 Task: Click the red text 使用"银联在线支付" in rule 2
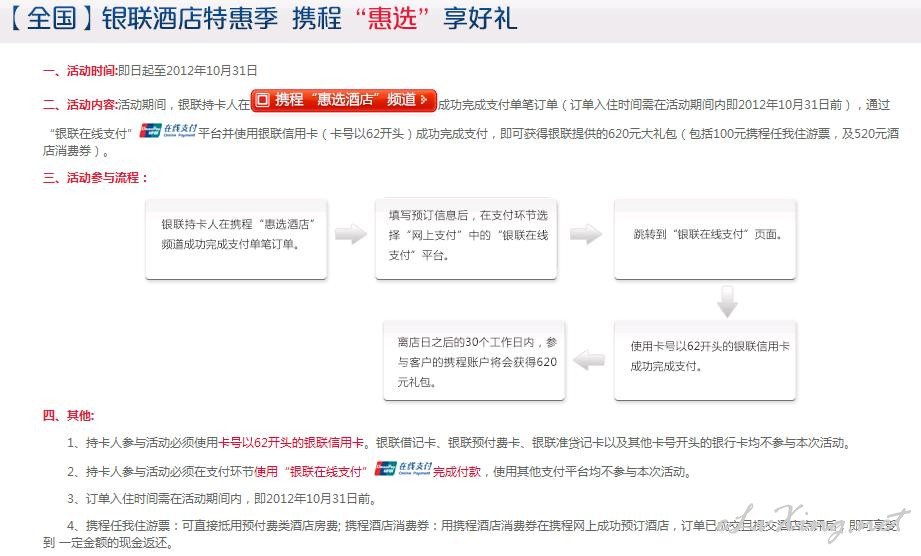pos(311,471)
